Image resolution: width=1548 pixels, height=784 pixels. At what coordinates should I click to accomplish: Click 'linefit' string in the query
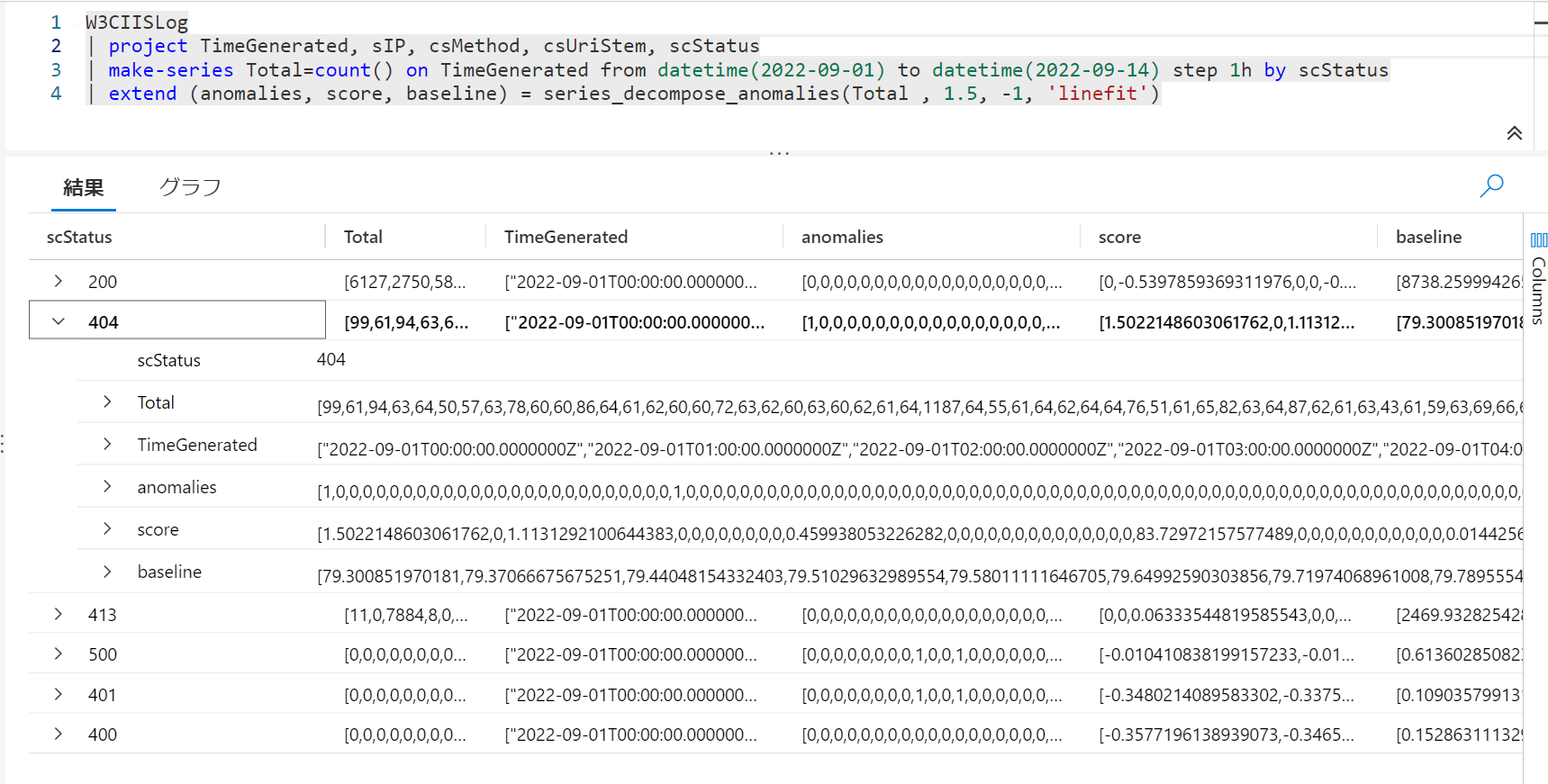[x=1097, y=94]
